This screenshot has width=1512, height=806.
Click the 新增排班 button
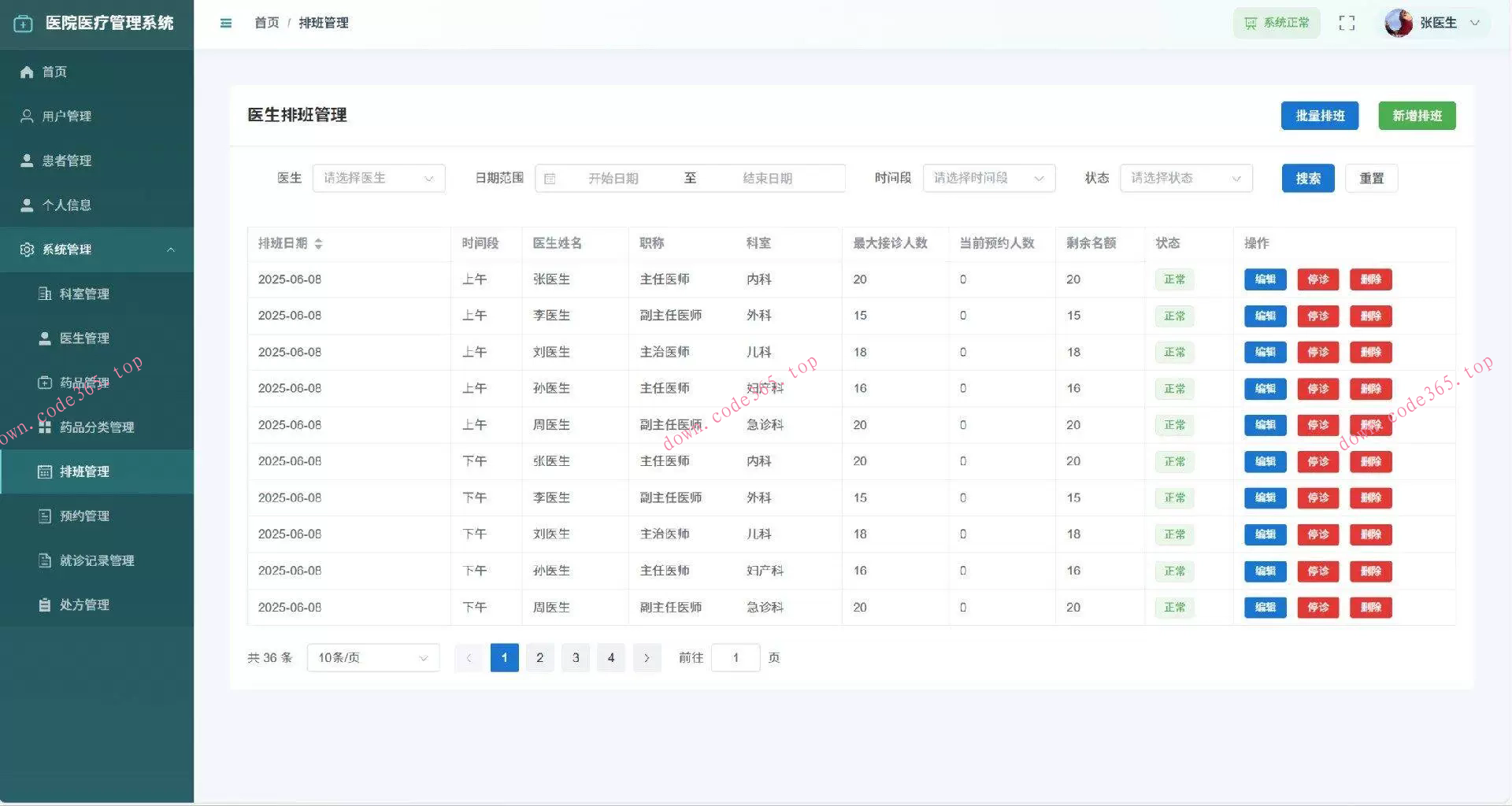[x=1416, y=115]
